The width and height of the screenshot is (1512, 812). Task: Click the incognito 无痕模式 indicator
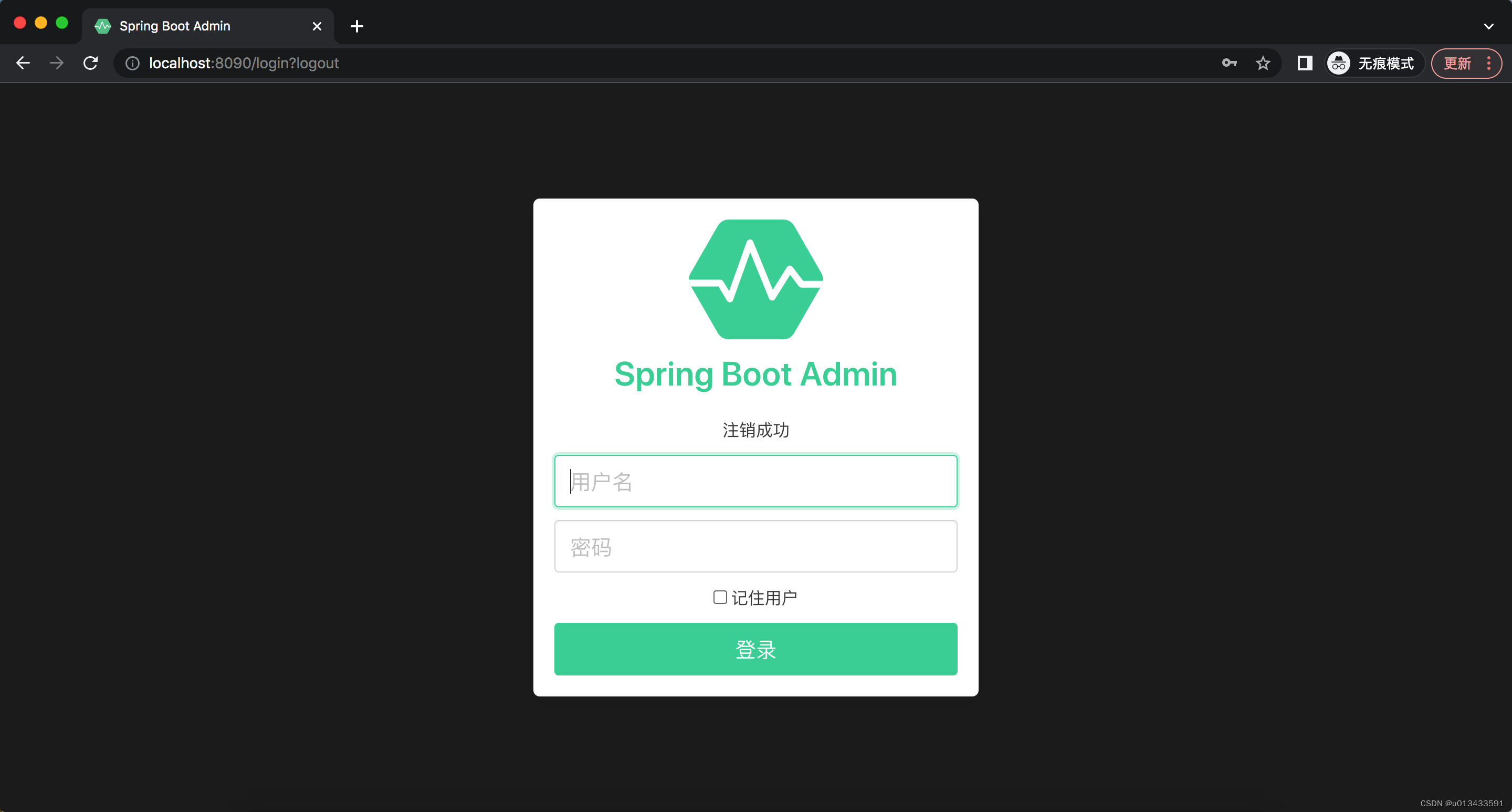1373,63
